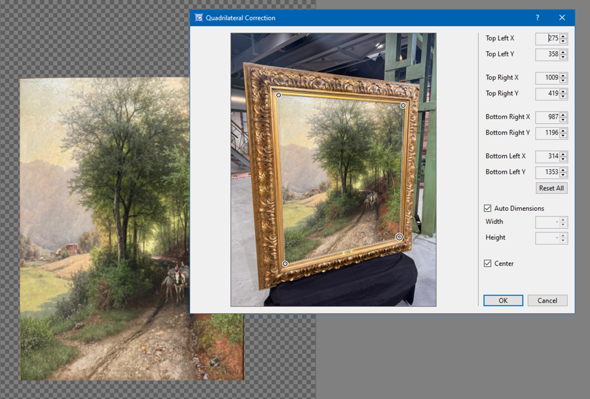Click the Top Right Y input field

coord(547,93)
